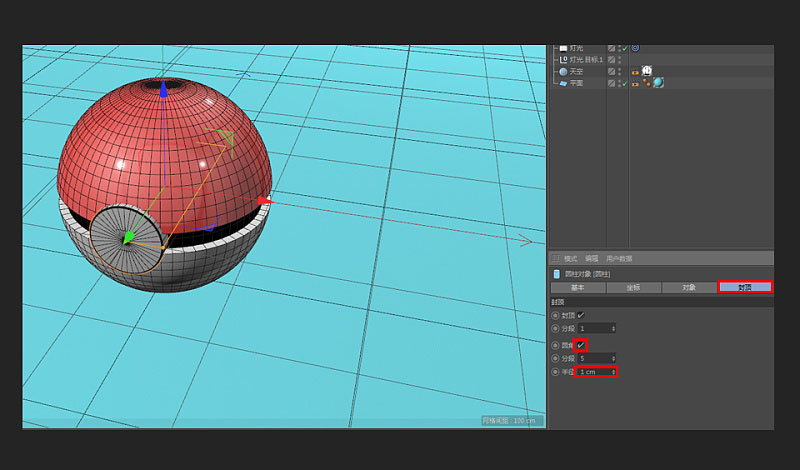The height and width of the screenshot is (470, 800).
Task: Click the attribute panel grip icon
Action: click(556, 258)
